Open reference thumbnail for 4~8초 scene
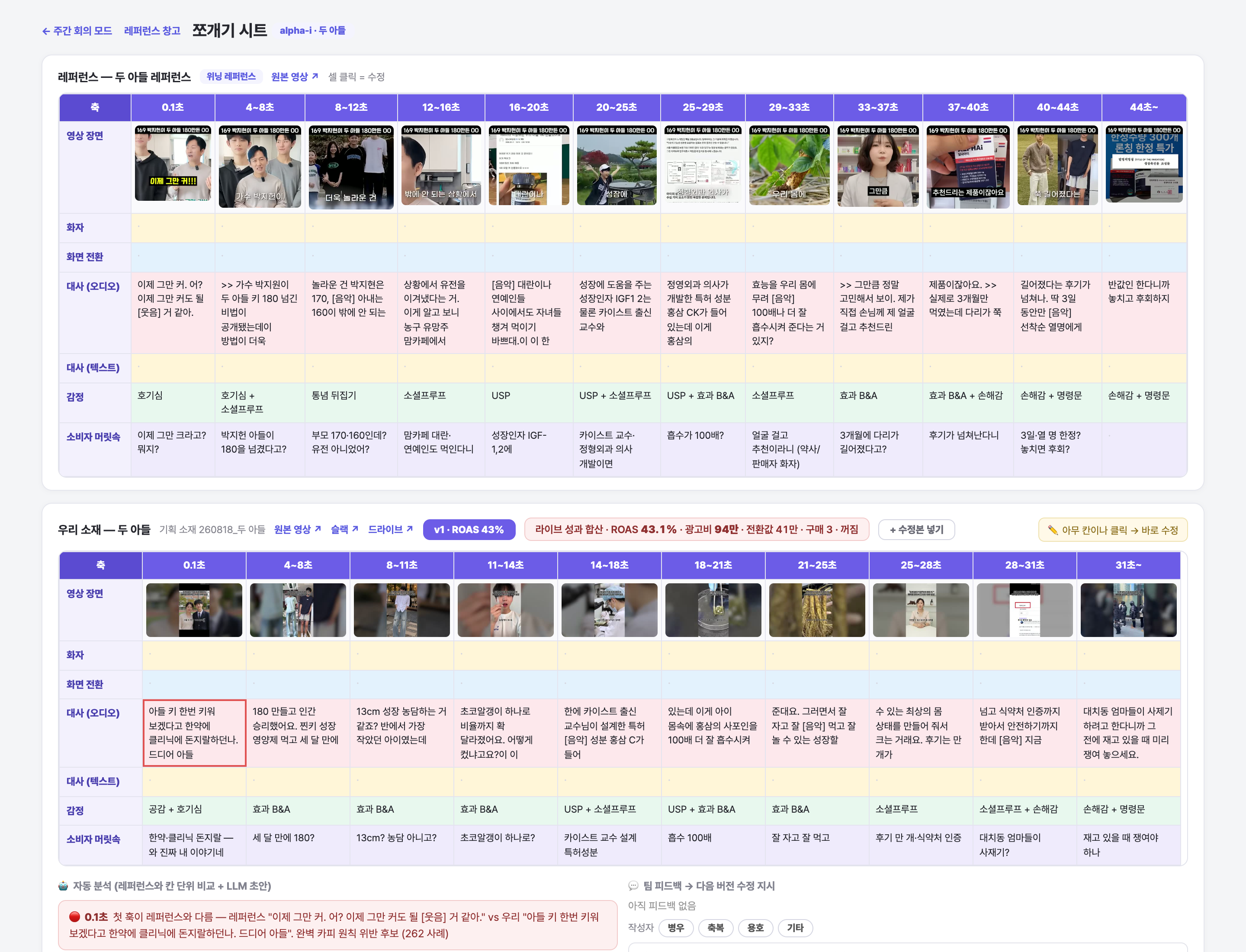 pyautogui.click(x=260, y=167)
